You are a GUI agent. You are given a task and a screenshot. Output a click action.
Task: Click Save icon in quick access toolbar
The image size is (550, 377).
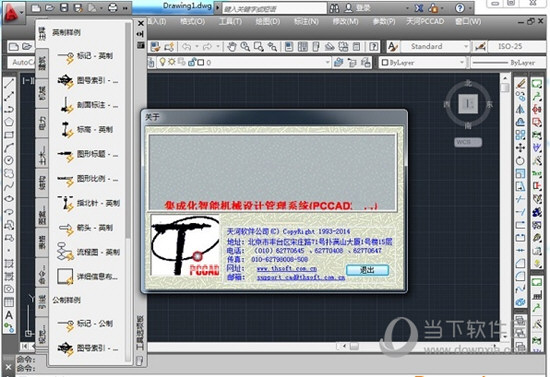tap(64, 7)
